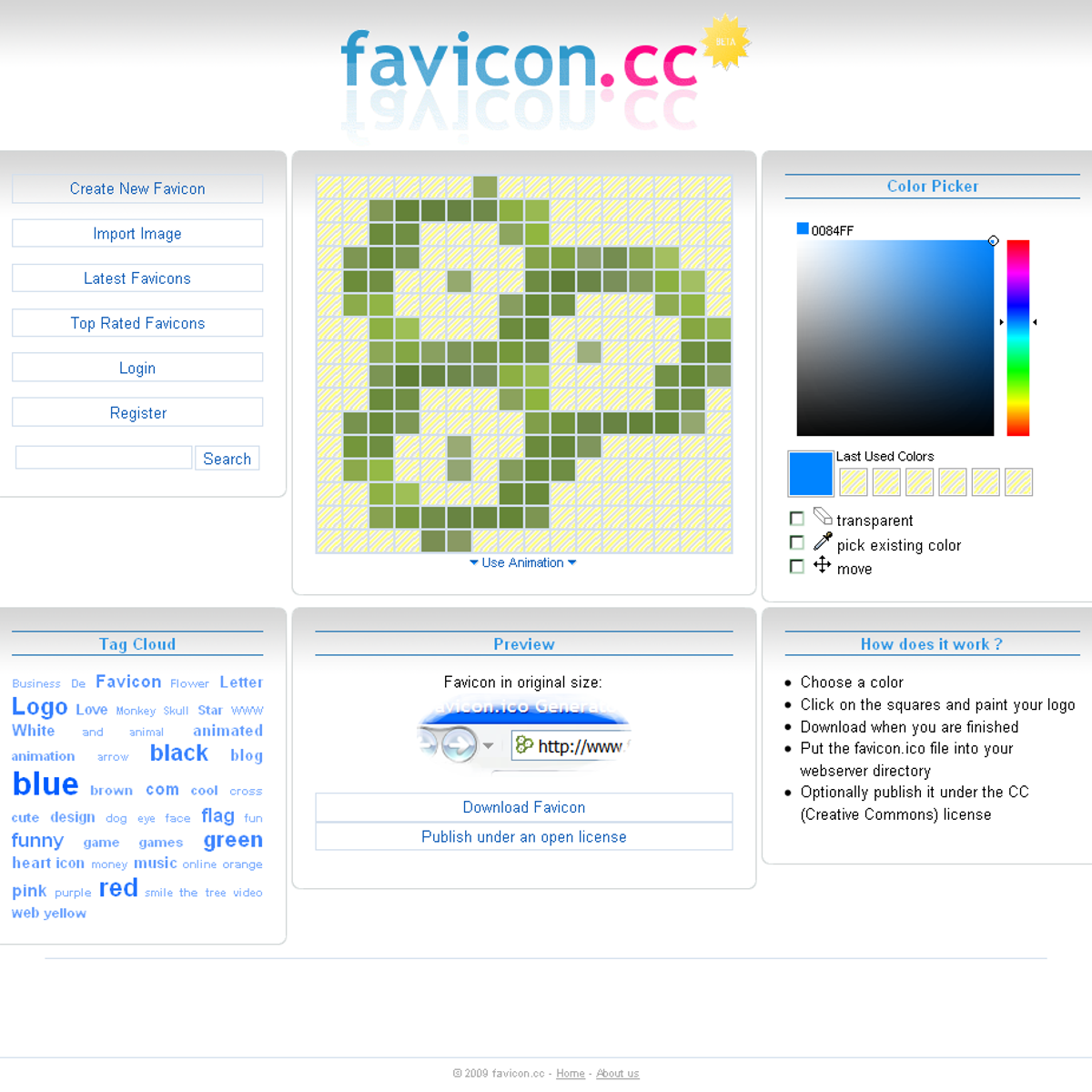Click the 'animated' tag
This screenshot has width=1092, height=1092.
[x=227, y=731]
